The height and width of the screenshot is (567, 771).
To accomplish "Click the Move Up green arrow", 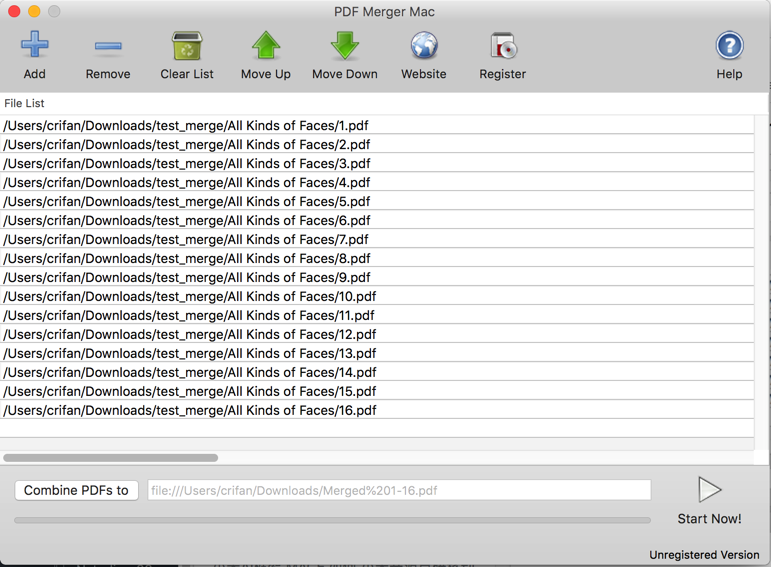I will tap(266, 45).
